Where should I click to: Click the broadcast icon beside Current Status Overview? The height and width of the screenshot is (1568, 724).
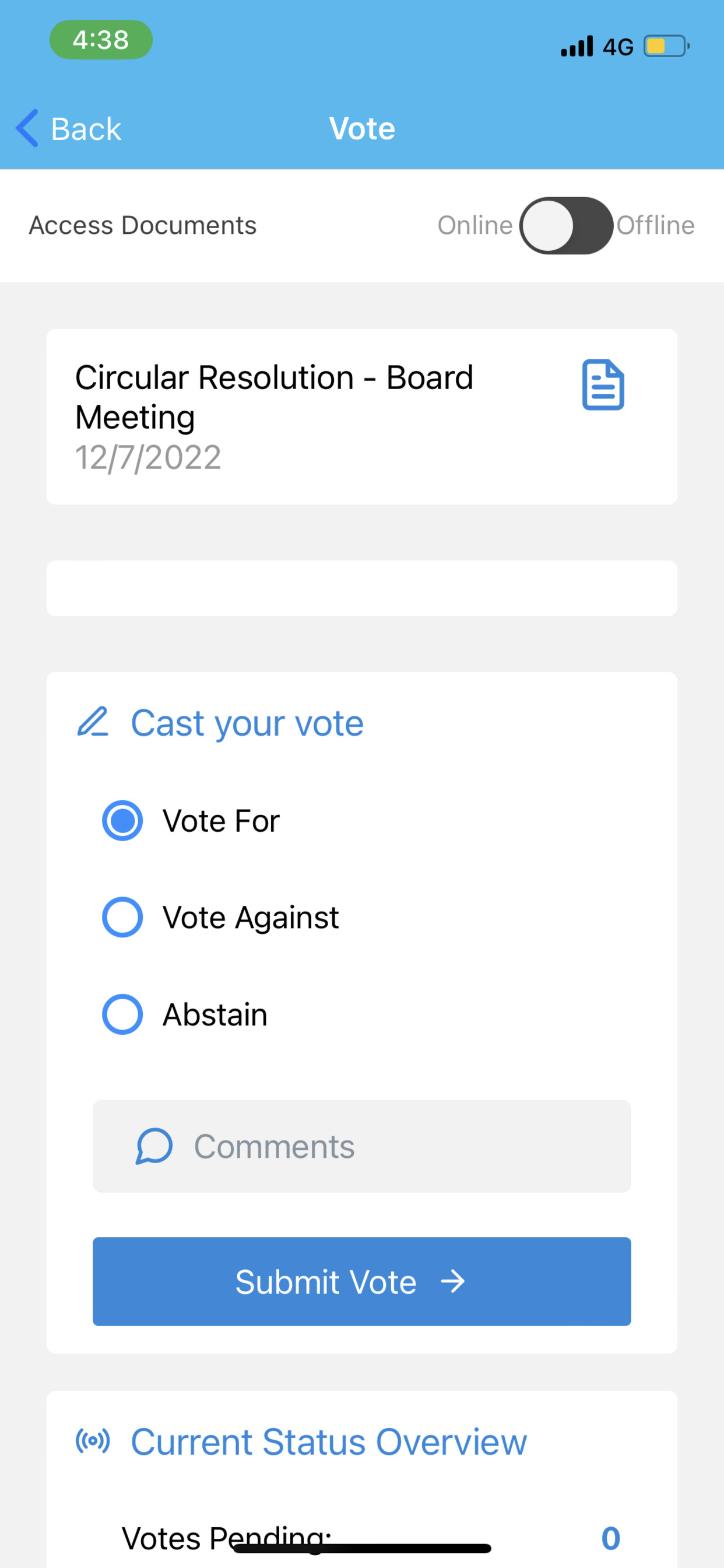click(x=93, y=1441)
